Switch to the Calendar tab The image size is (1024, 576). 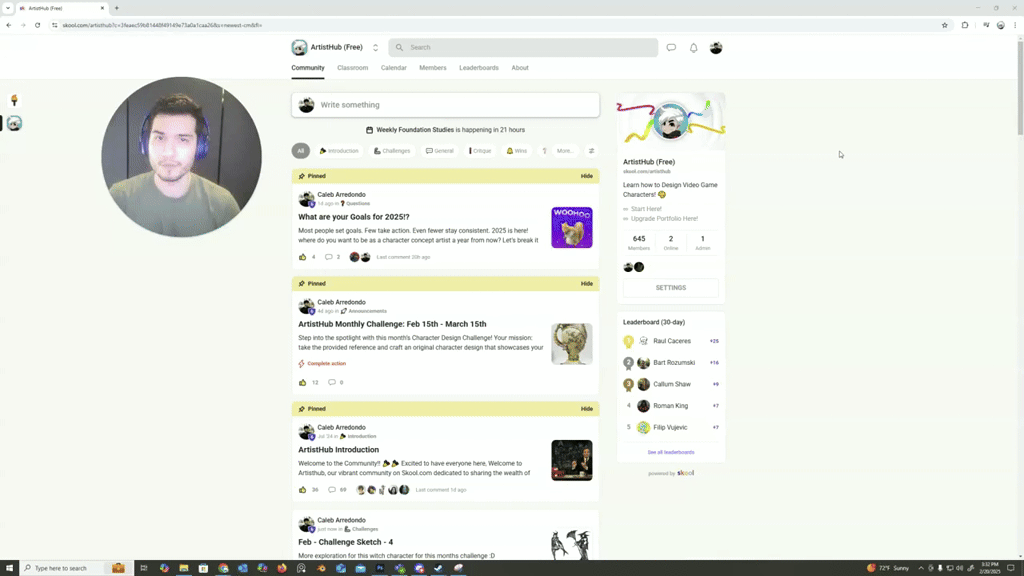click(x=394, y=68)
